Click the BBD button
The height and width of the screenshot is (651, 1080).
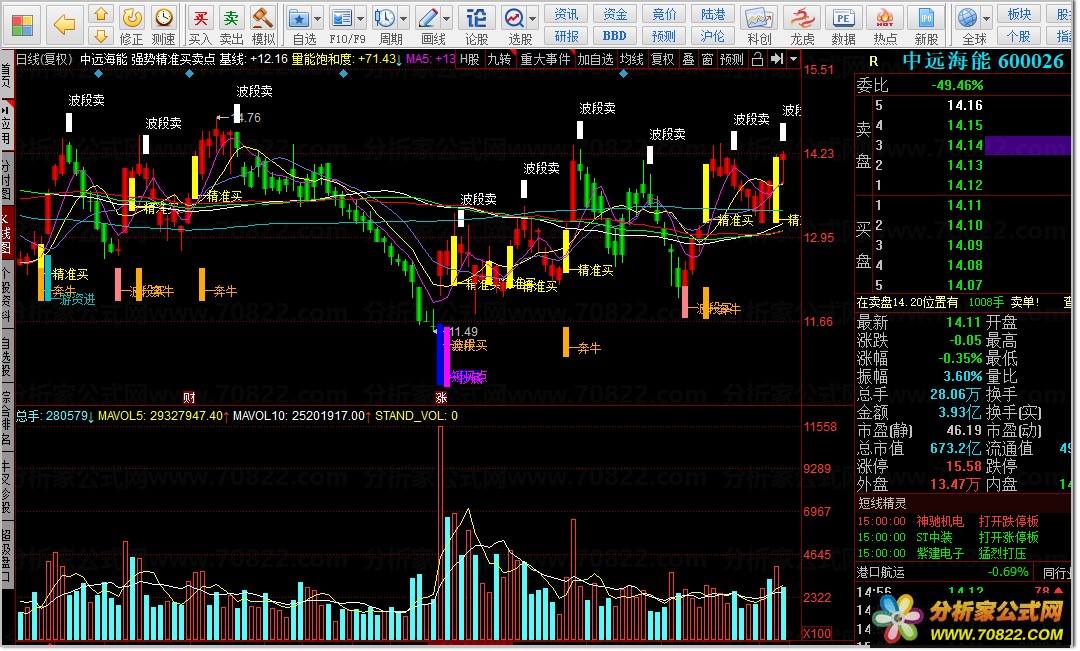coord(615,36)
